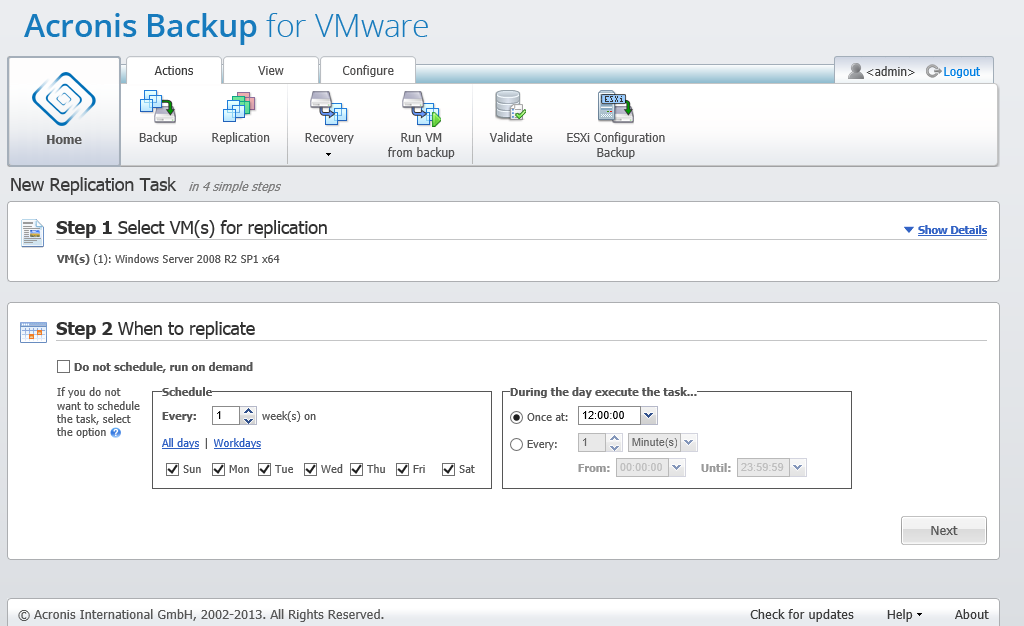The width and height of the screenshot is (1024, 626).
Task: Click the Acronis Backup for VMware title
Action: (226, 26)
